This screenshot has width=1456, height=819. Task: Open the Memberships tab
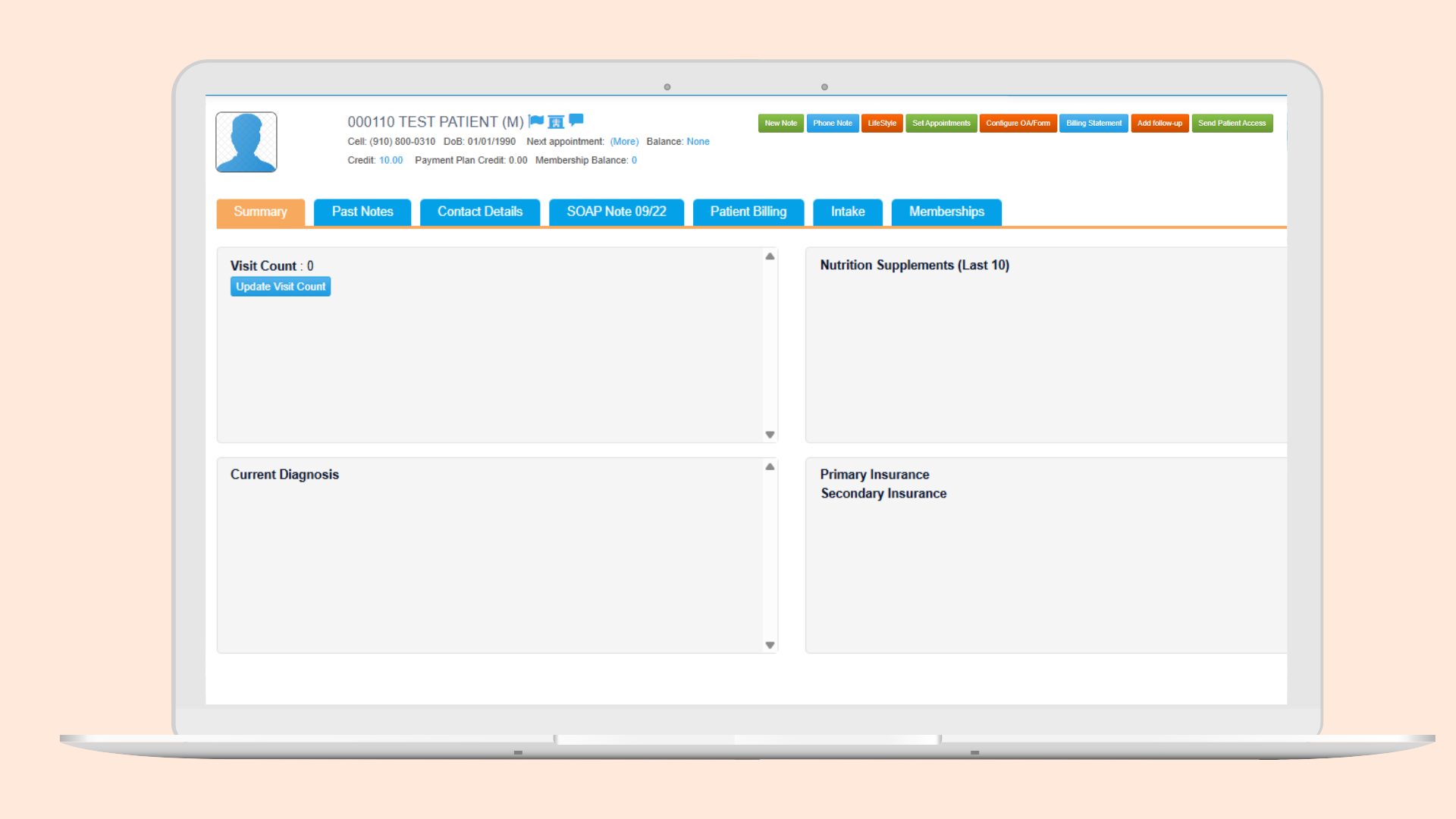coord(946,212)
